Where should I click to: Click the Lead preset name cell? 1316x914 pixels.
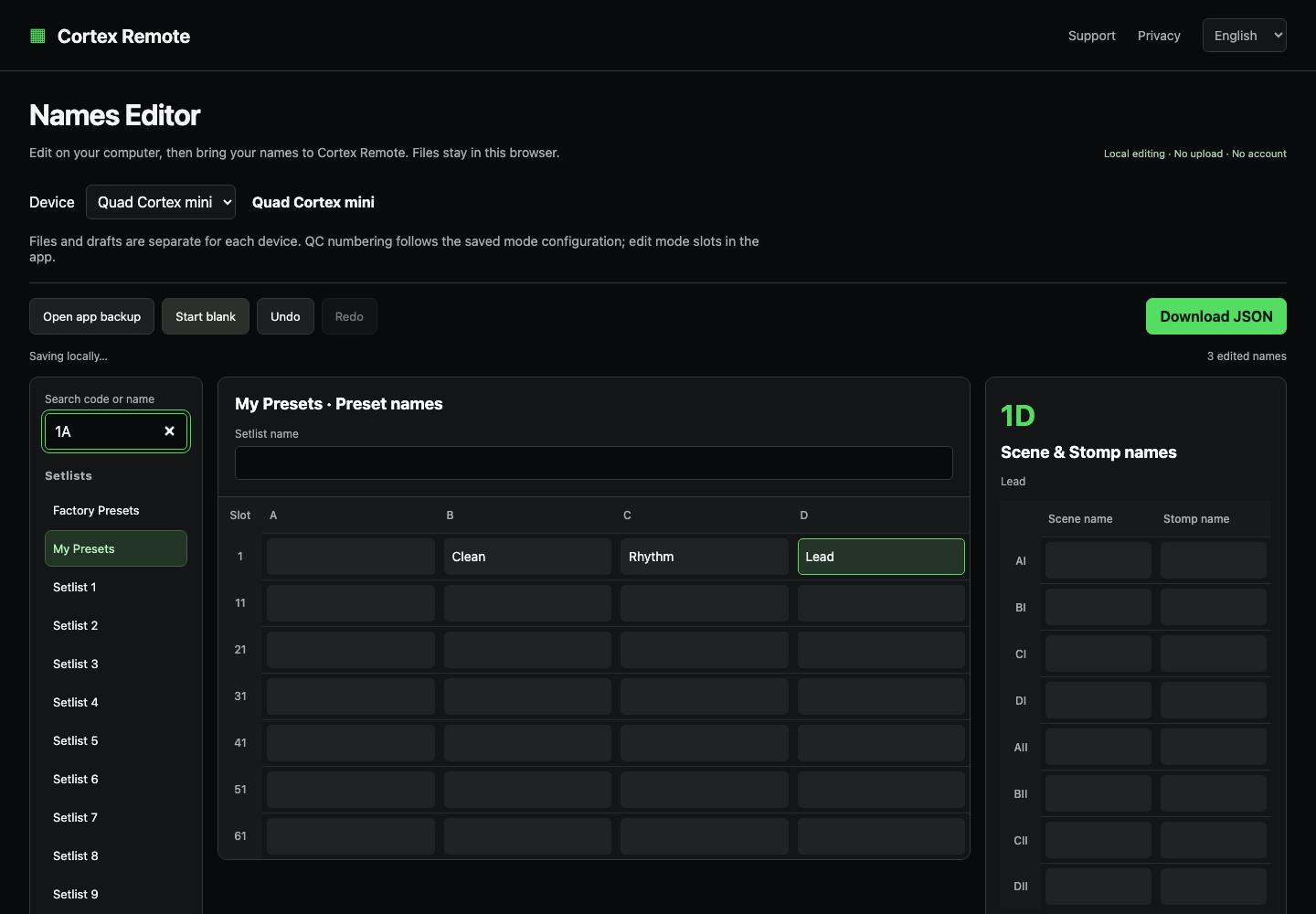pos(881,557)
